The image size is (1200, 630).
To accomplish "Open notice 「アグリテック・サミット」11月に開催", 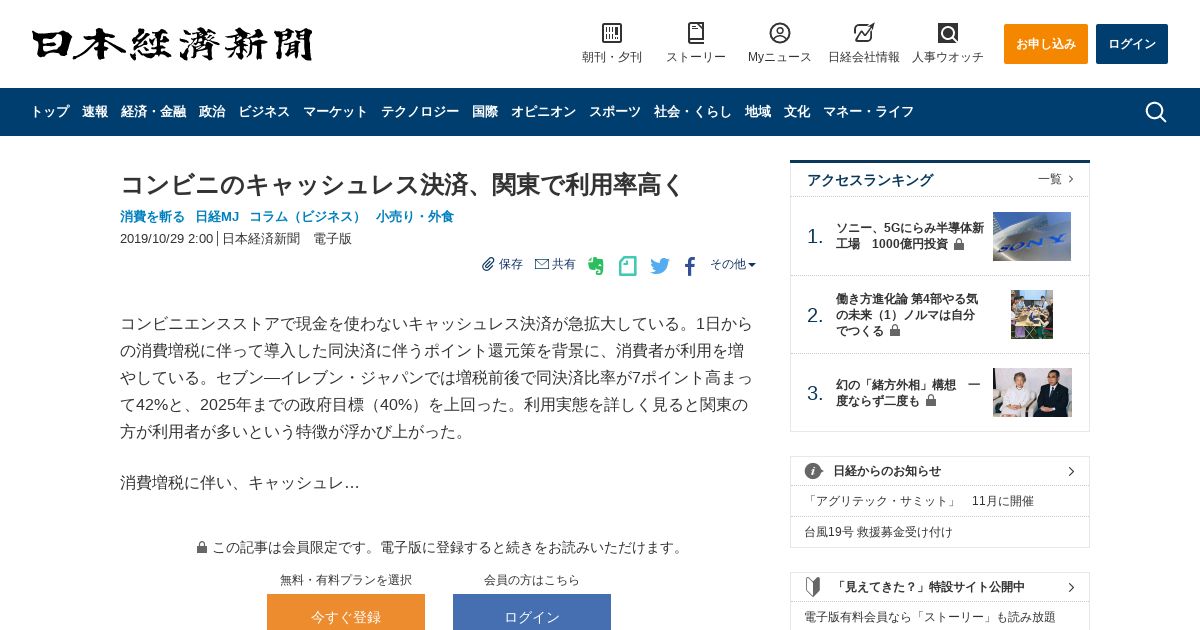I will click(919, 501).
